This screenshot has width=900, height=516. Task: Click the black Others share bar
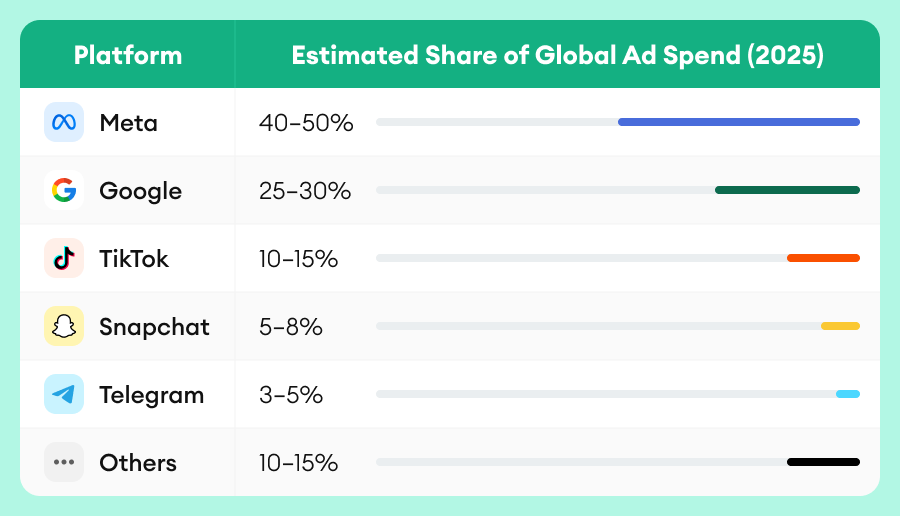(x=823, y=462)
